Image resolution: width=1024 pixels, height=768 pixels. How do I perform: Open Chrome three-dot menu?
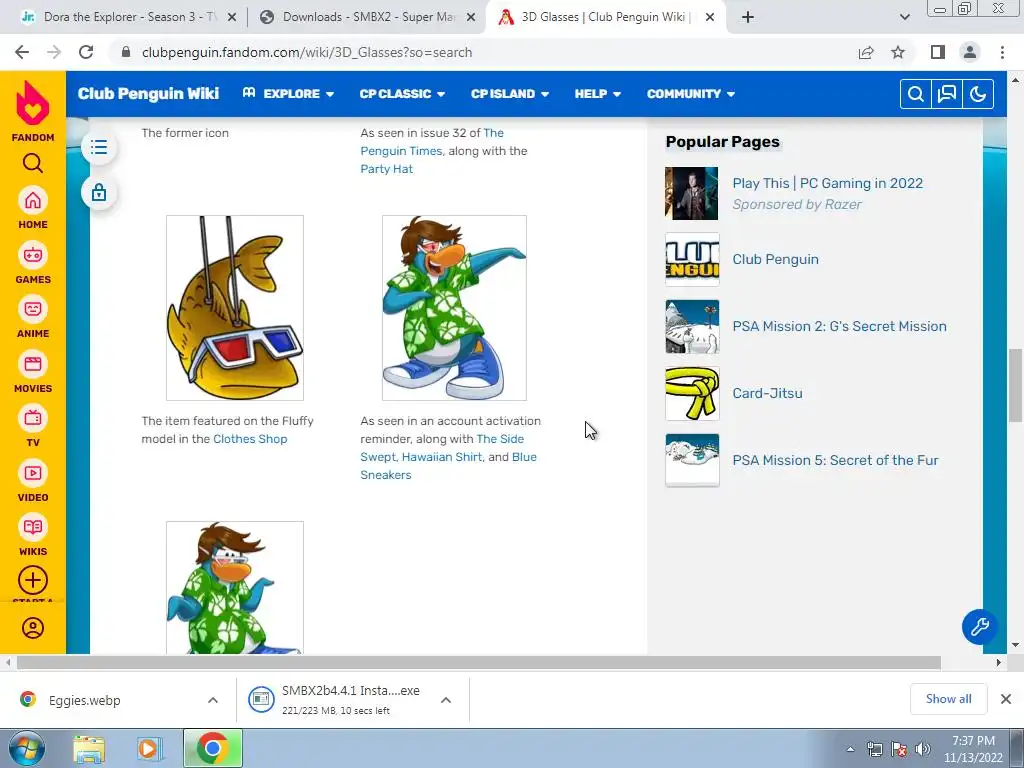pyautogui.click(x=1002, y=52)
